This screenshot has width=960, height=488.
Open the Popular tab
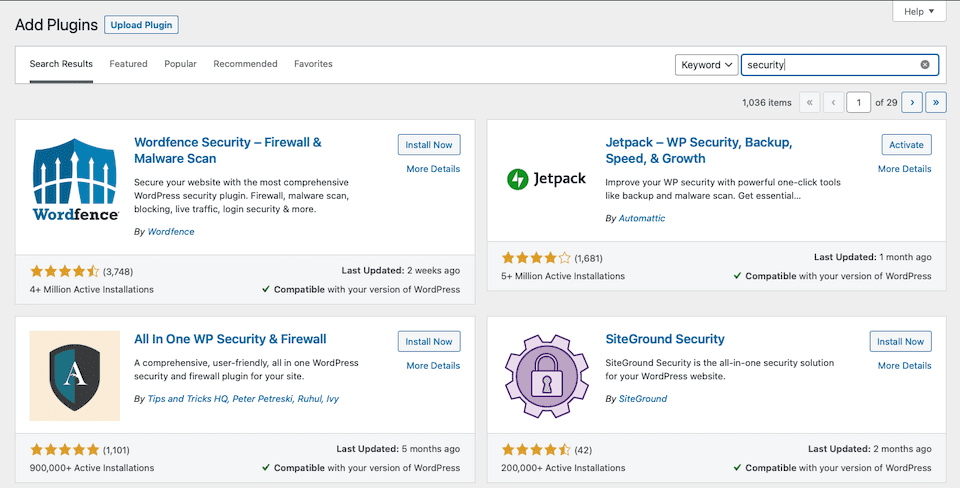coord(181,64)
